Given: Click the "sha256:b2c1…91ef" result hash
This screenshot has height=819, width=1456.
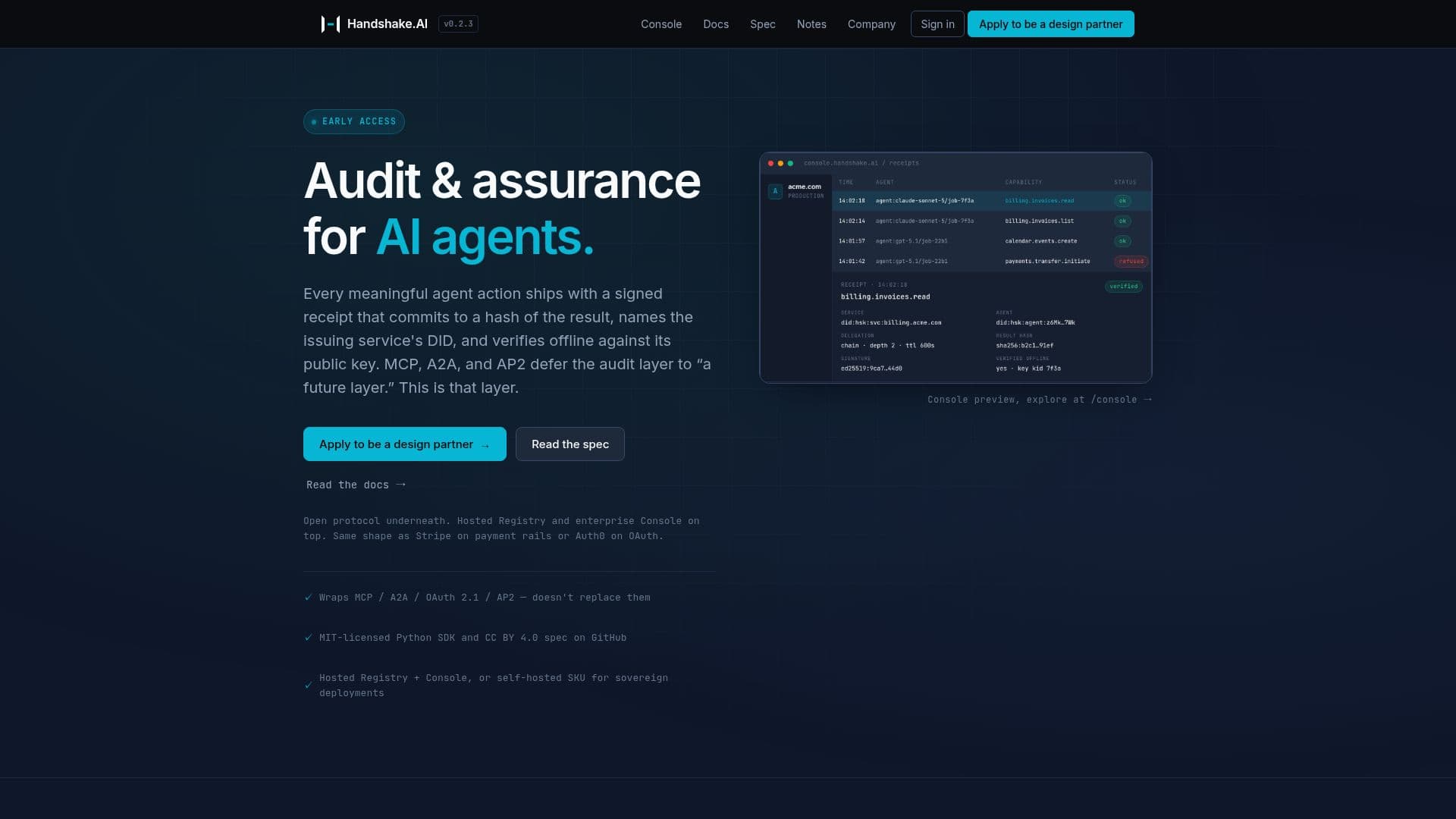Looking at the screenshot, I should [x=1025, y=346].
